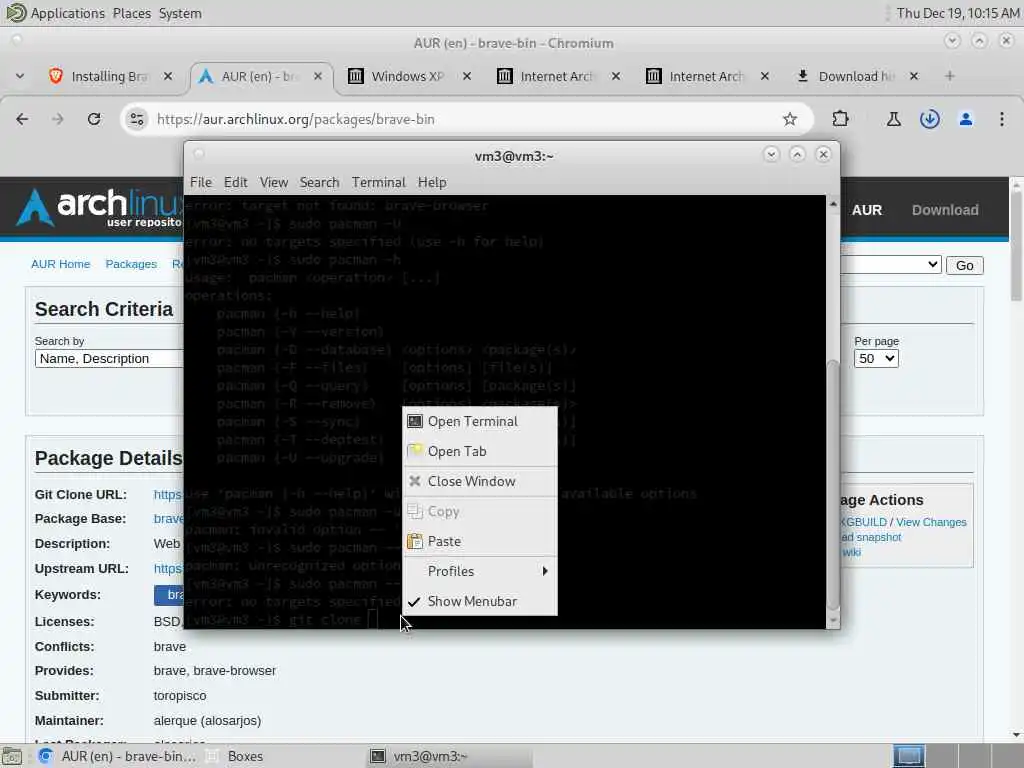Open a new Chromium tab with plus
Screen dimensions: 1024x768
(x=950, y=76)
